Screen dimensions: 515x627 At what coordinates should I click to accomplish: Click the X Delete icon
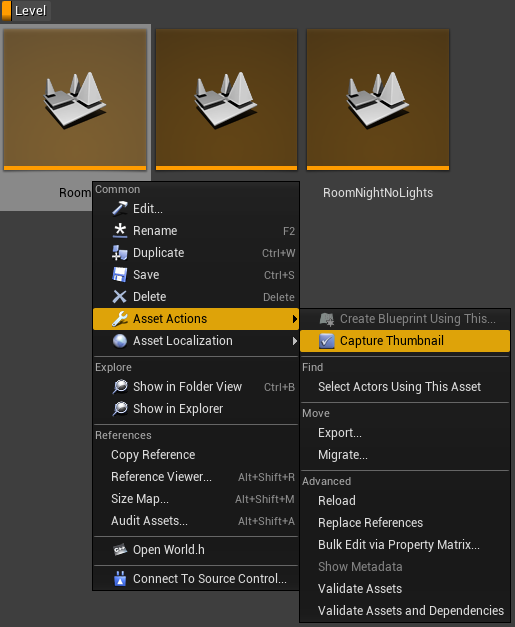coord(120,297)
